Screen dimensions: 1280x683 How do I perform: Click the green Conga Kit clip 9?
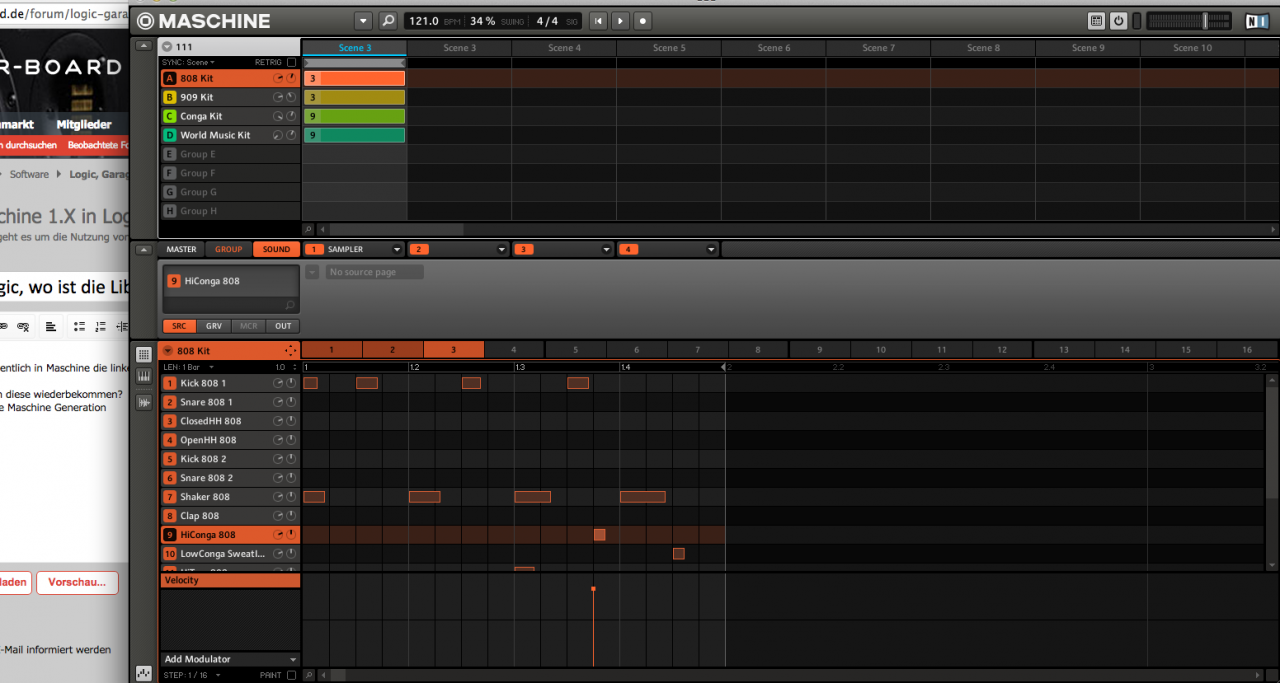coord(354,116)
